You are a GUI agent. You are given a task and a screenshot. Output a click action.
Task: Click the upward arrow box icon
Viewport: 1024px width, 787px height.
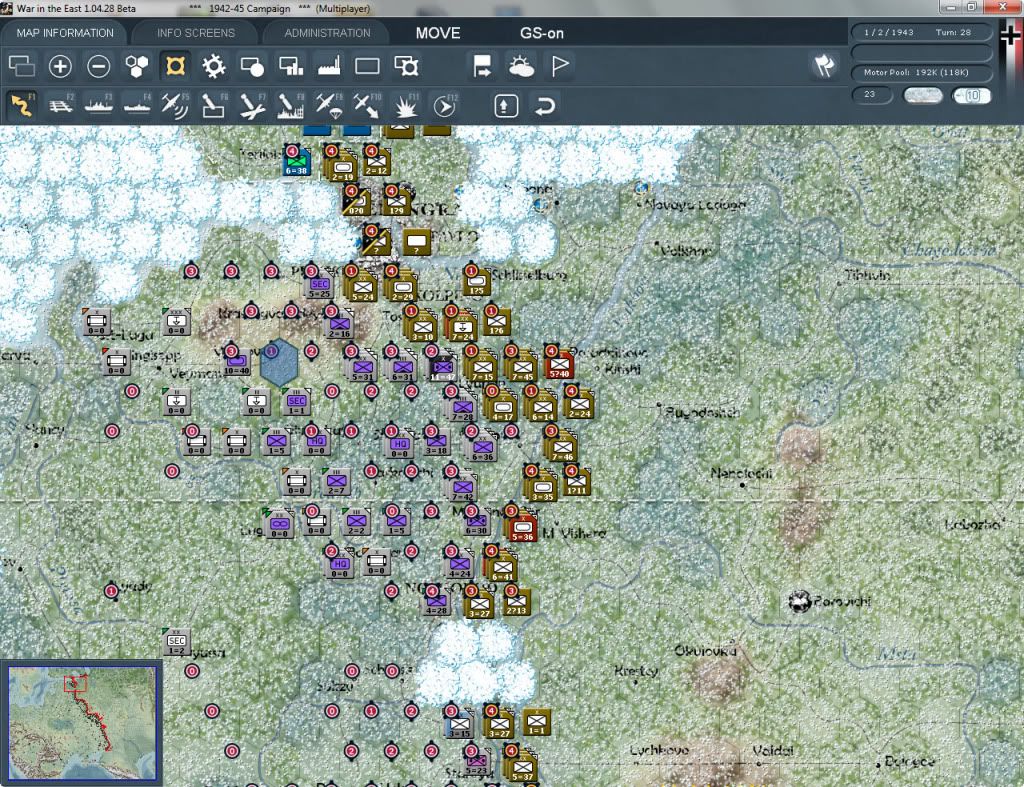coord(506,105)
